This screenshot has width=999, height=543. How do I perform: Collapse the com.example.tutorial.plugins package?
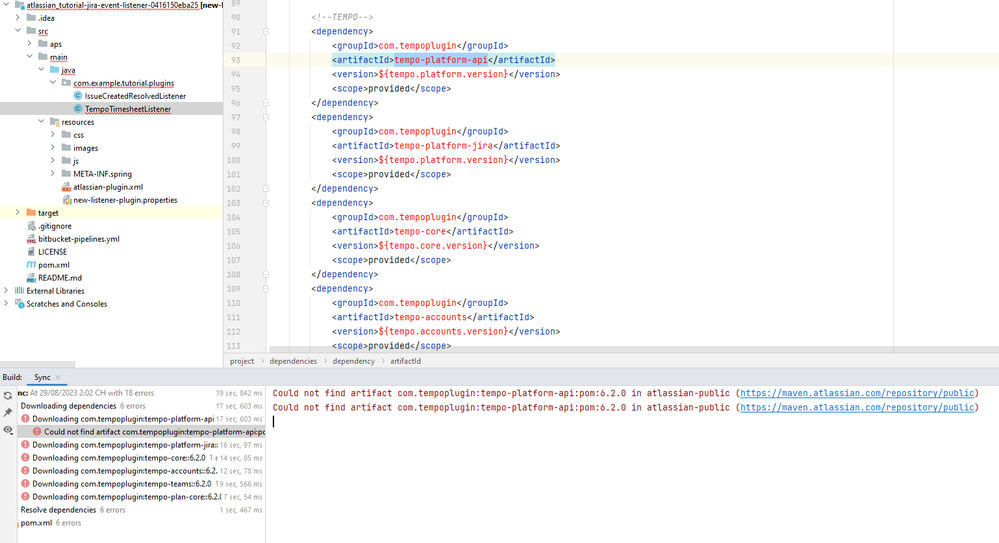pyautogui.click(x=53, y=83)
